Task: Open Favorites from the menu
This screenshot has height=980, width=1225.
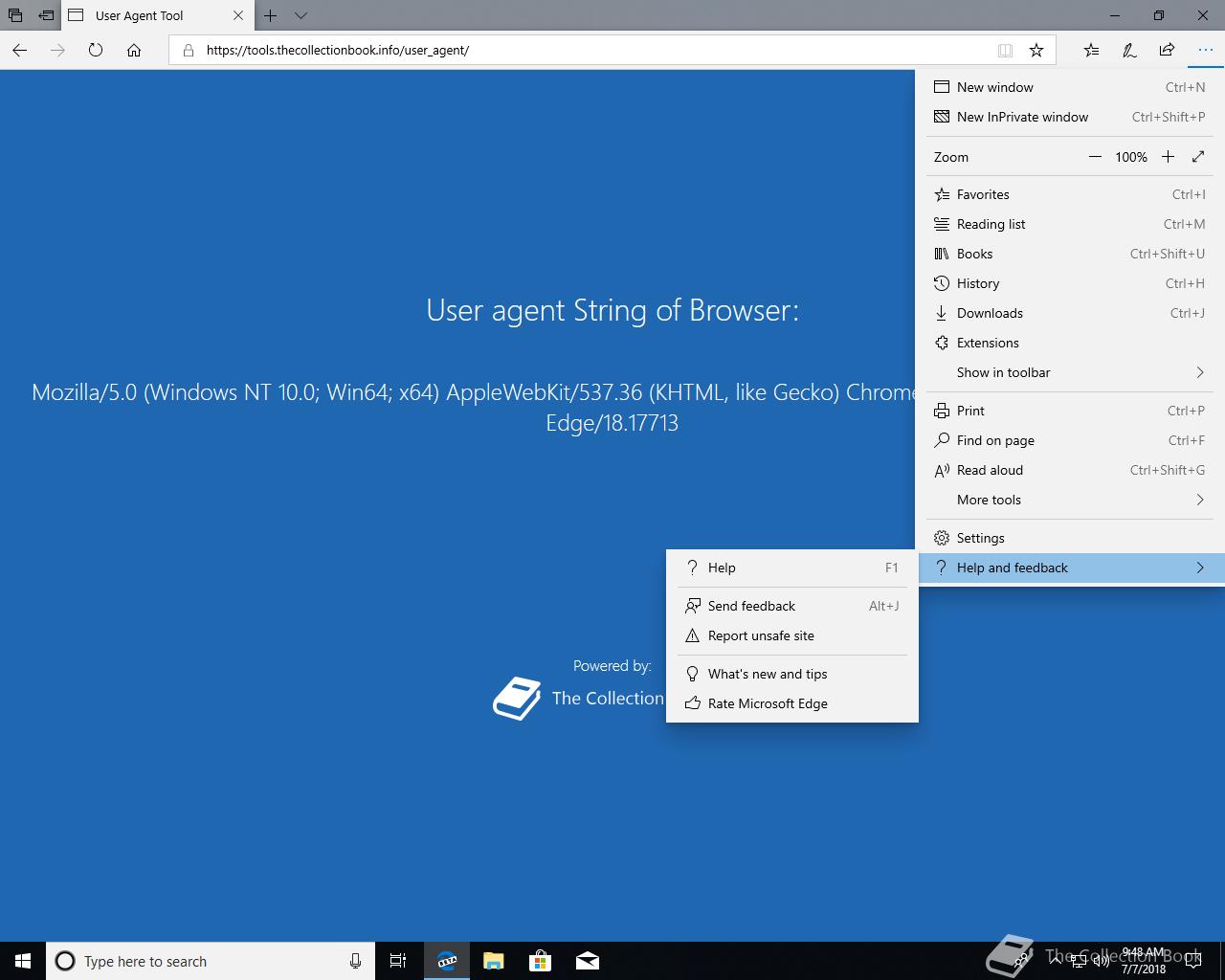Action: [1070, 194]
